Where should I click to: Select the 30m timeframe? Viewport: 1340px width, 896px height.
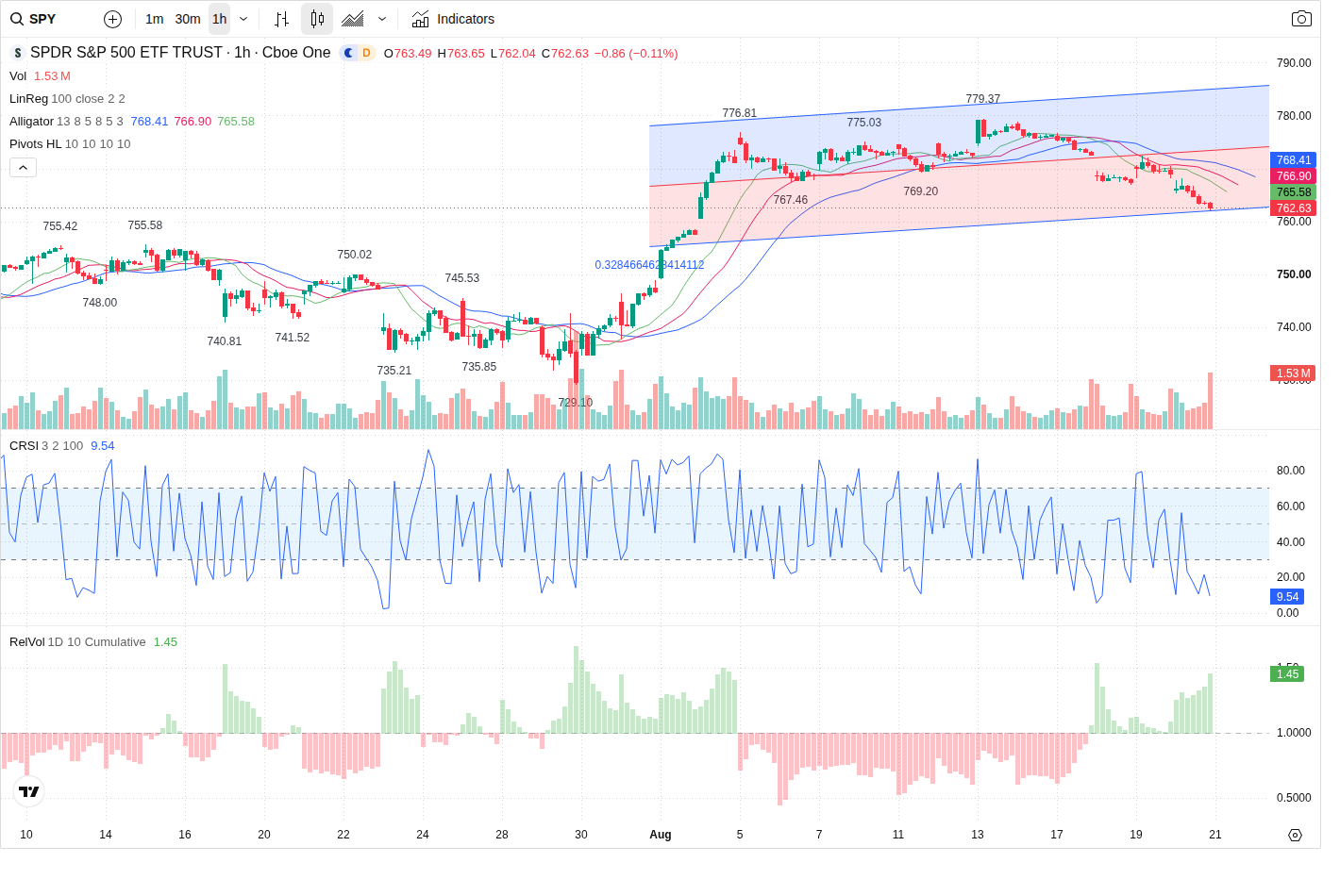[x=188, y=19]
